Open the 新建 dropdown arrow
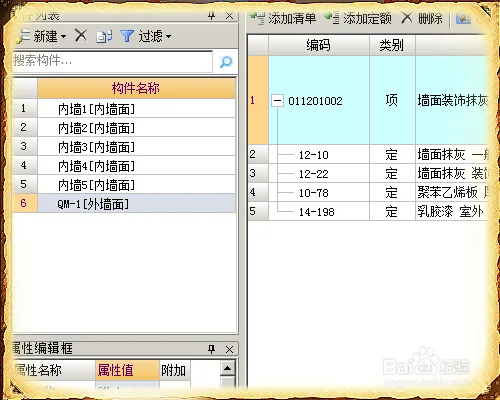500x400 pixels. pyautogui.click(x=63, y=36)
